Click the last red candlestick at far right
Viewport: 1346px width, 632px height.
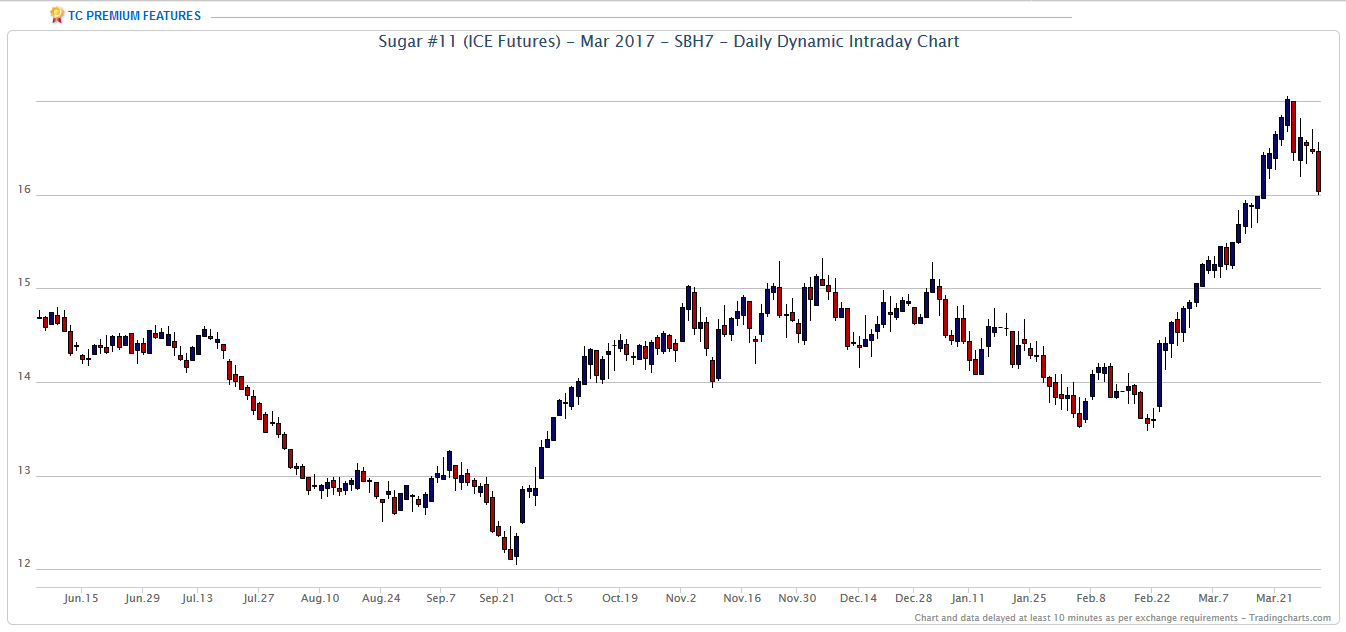(1319, 171)
